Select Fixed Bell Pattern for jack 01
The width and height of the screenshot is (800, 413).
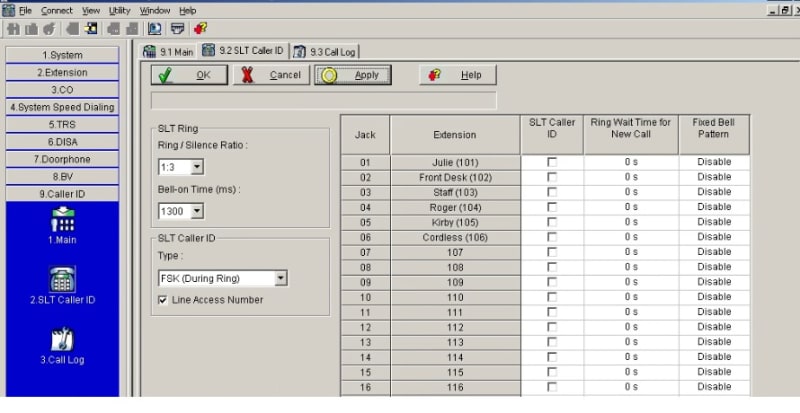[x=714, y=162]
